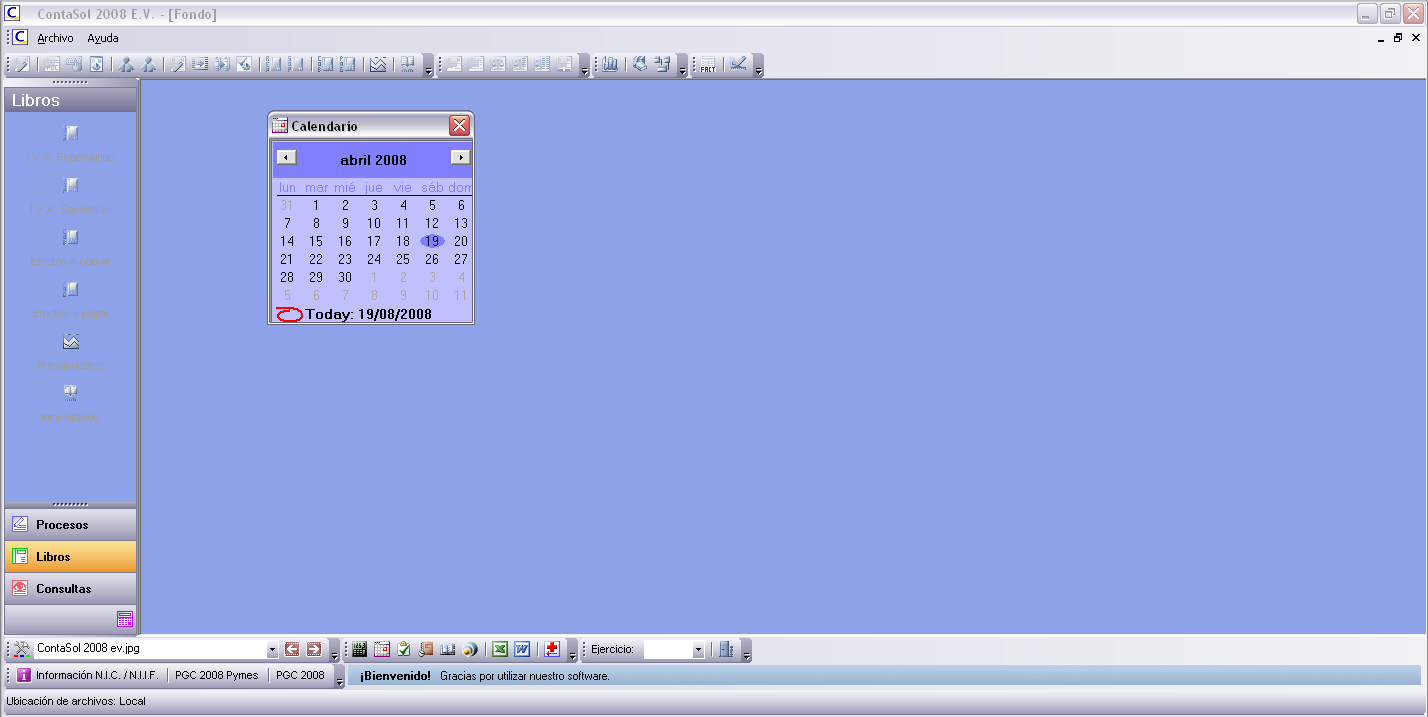Click the tools icon beside the ContaSol 2008 ev.jpg box
Image resolution: width=1428 pixels, height=717 pixels.
22,650
